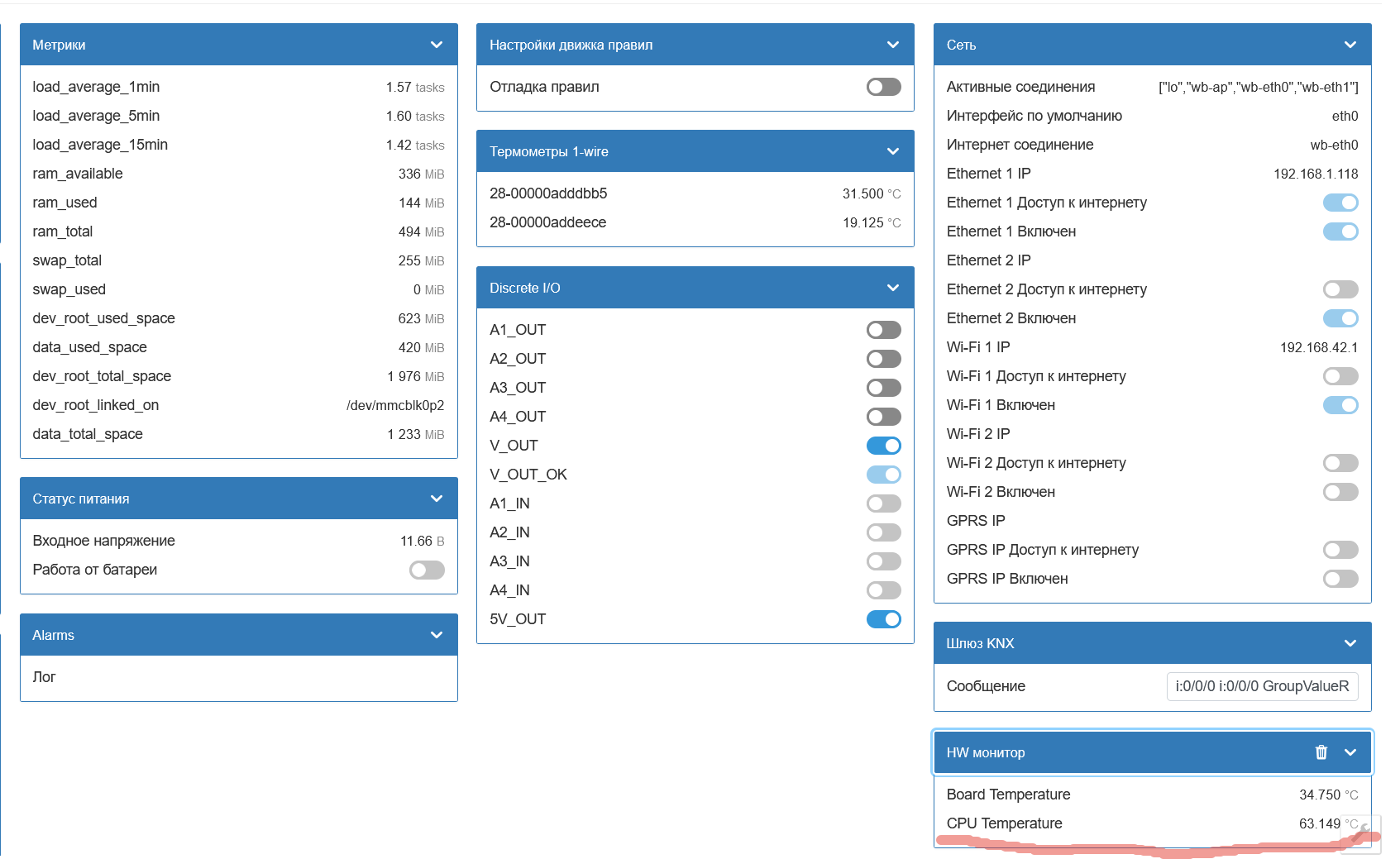Image resolution: width=1400 pixels, height=859 pixels.
Task: Collapse the Discrete I/O panel
Action: click(x=893, y=288)
